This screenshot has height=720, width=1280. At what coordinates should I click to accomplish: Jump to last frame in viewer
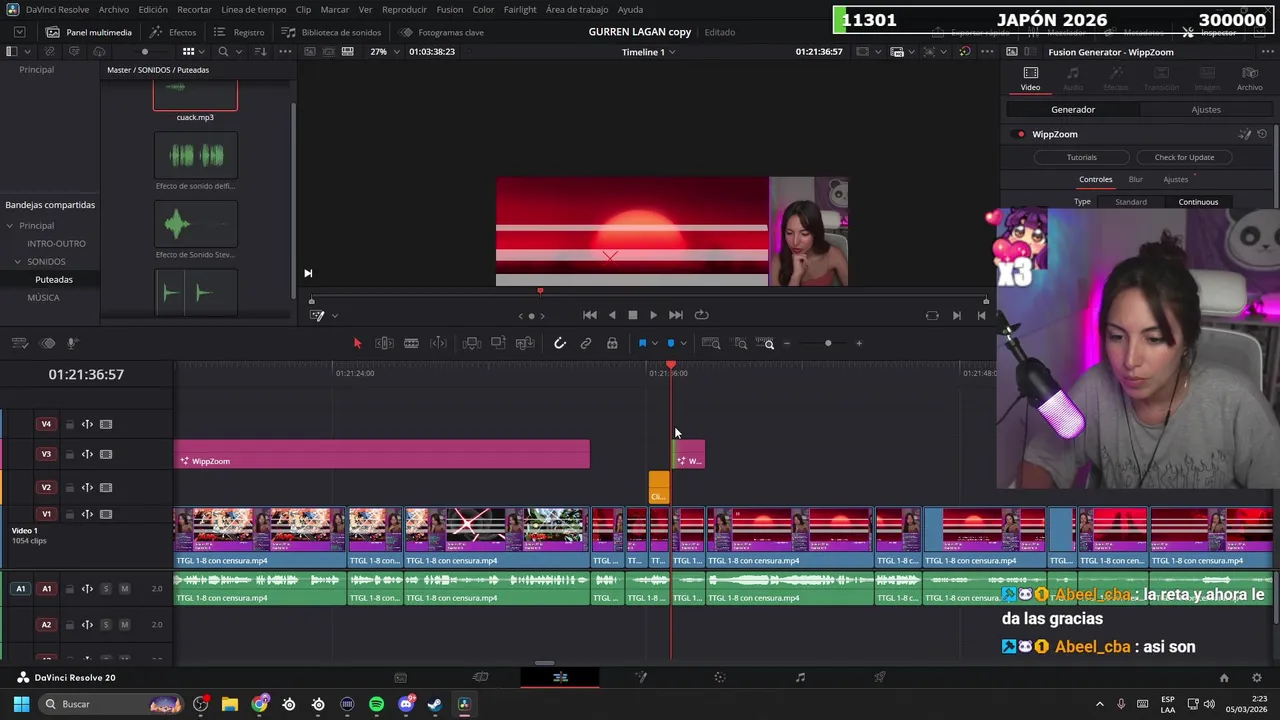click(676, 315)
